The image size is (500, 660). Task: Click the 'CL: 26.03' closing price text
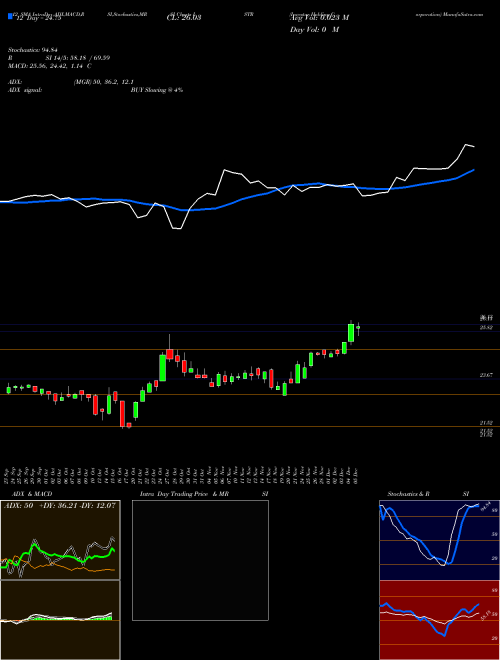[184, 17]
